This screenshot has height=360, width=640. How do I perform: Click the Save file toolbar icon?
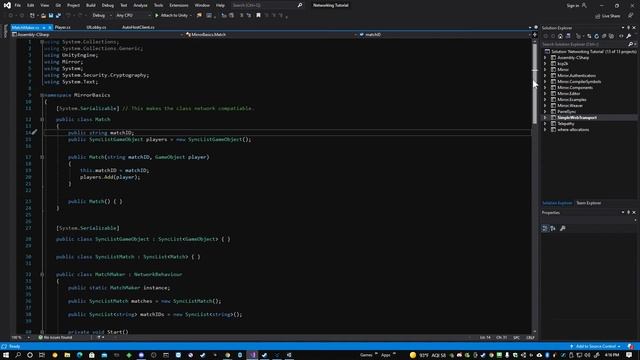tap(51, 16)
